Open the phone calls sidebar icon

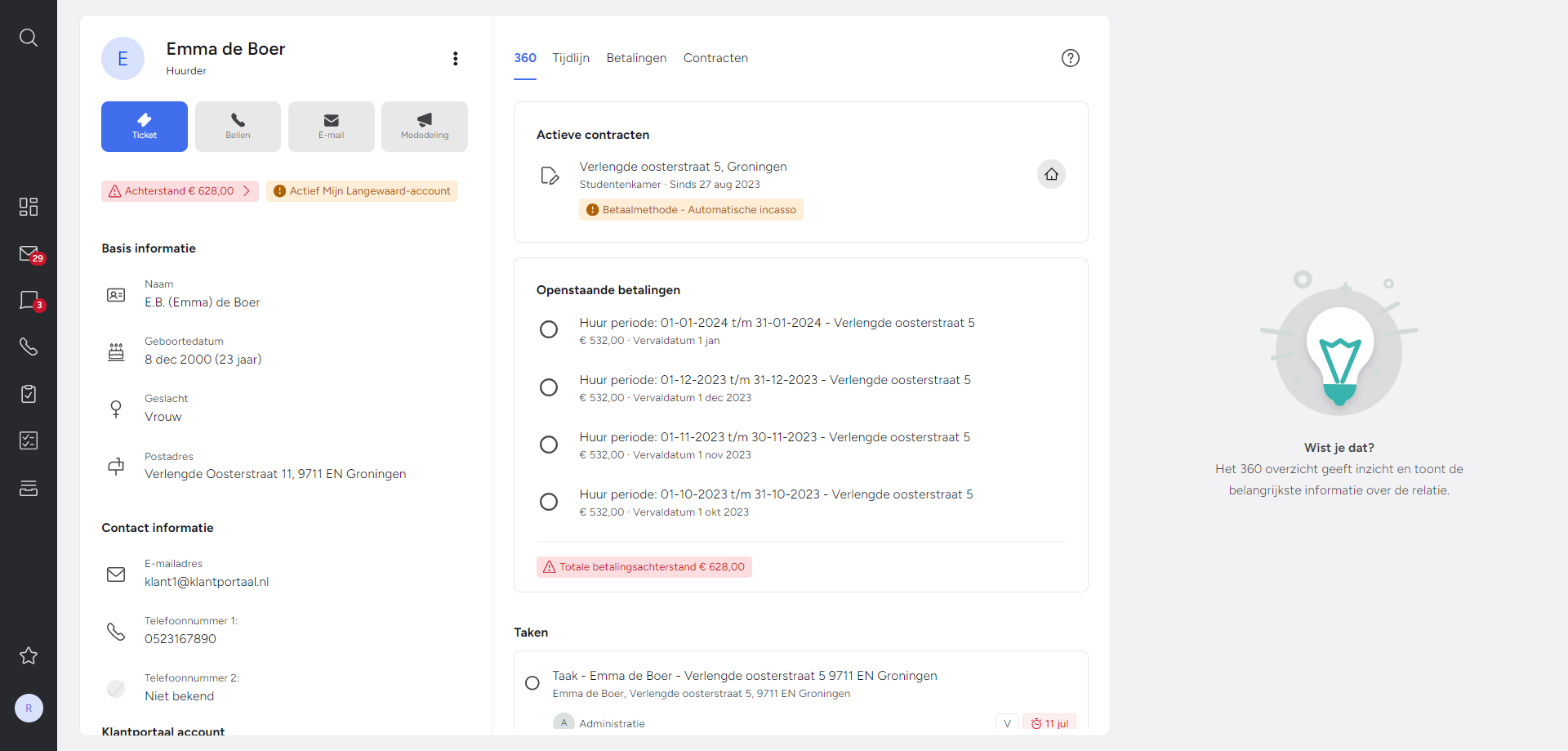29,347
